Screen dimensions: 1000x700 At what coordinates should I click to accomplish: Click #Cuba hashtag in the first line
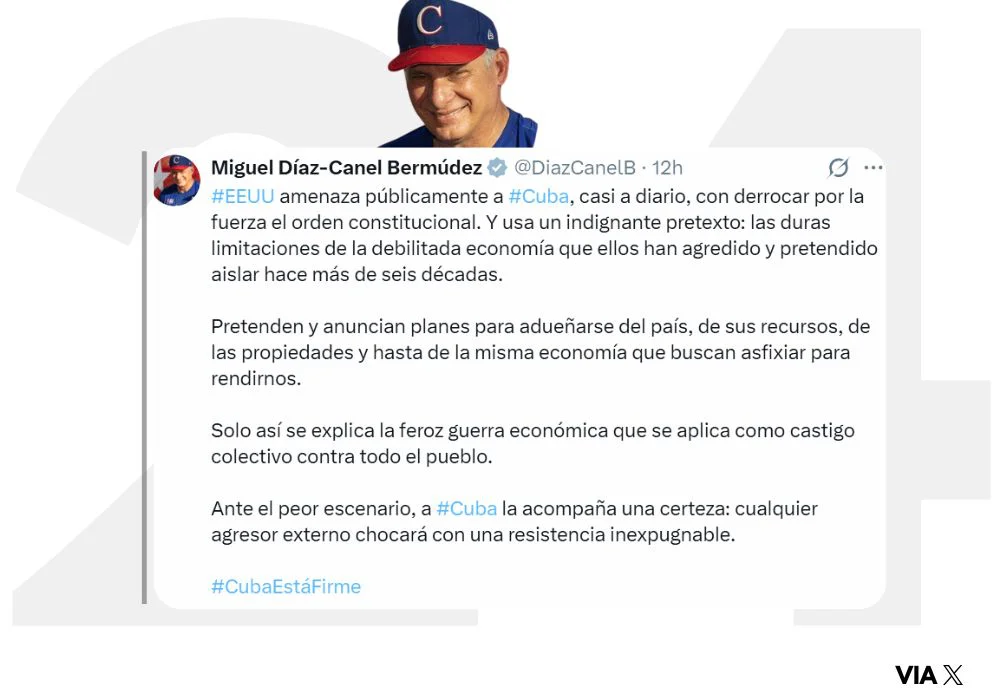538,196
